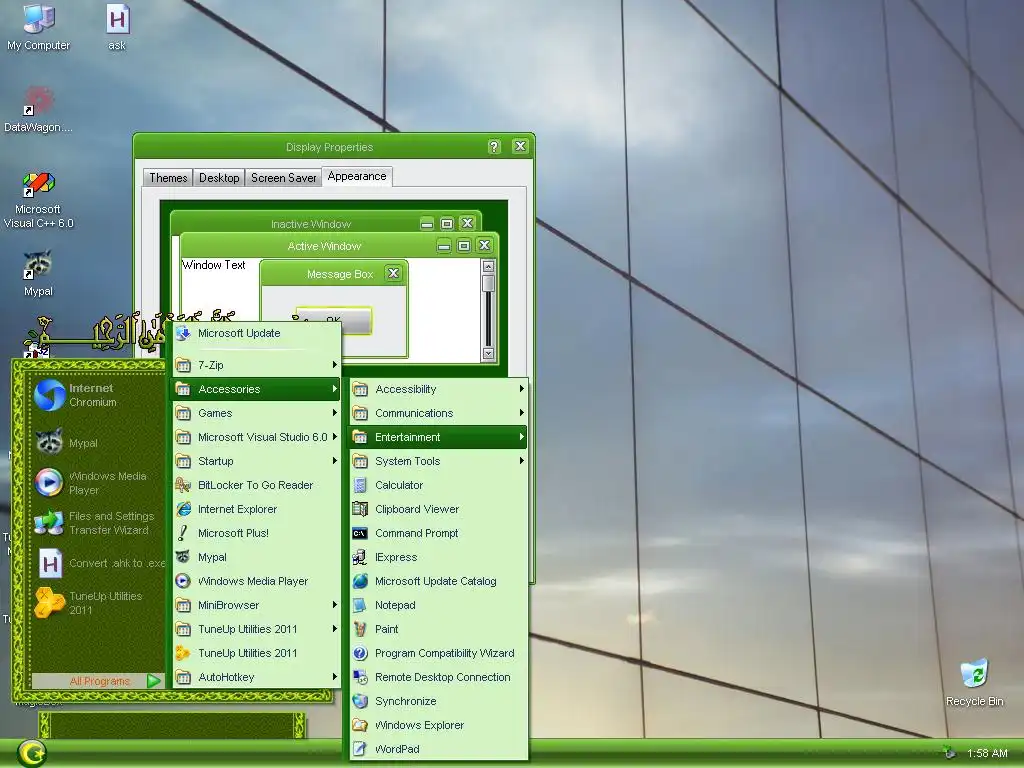Open Windows Media Player in Start pane
1024x768 pixels.
[x=95, y=483]
